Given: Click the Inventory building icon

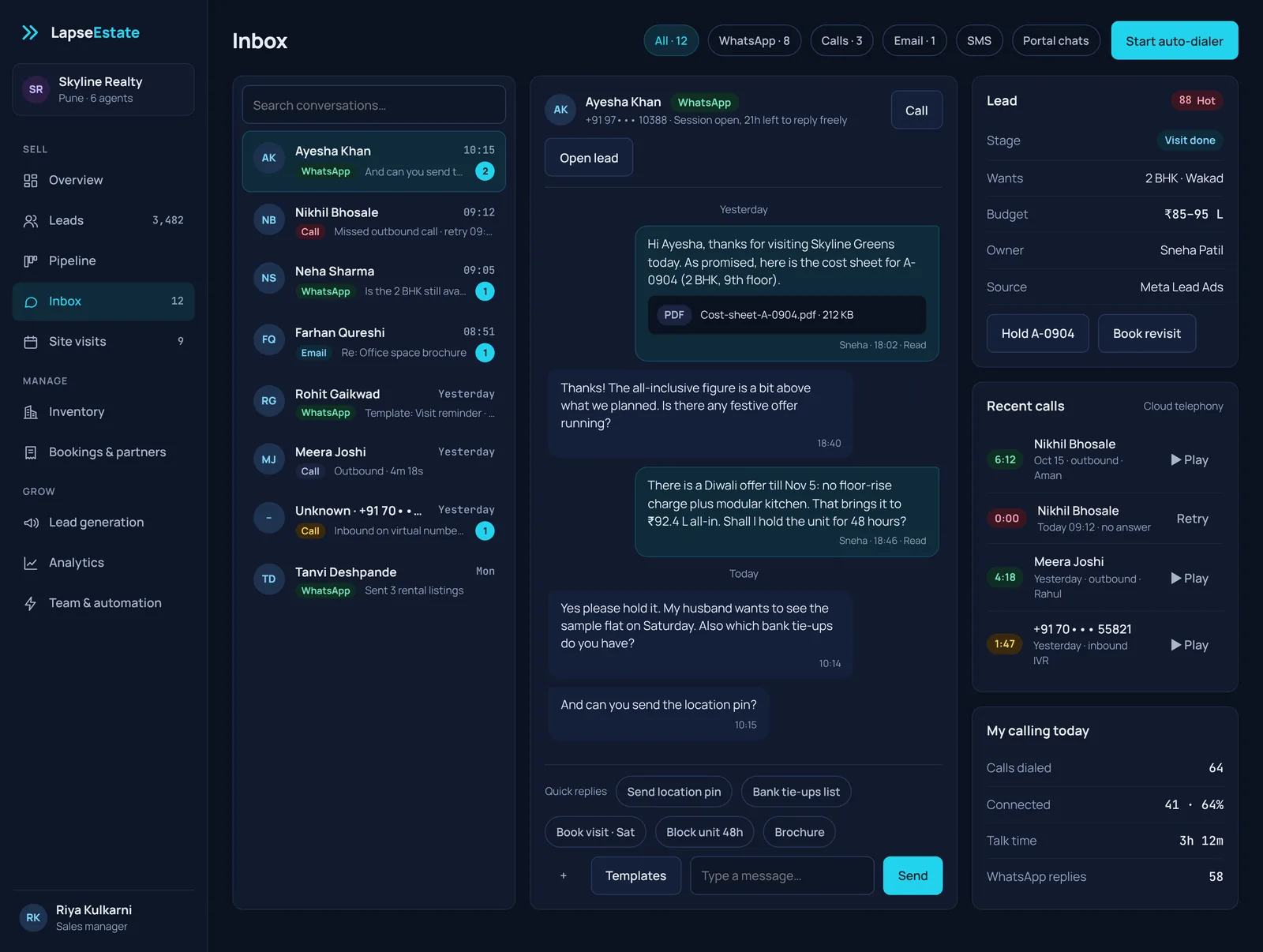Looking at the screenshot, I should (x=31, y=412).
